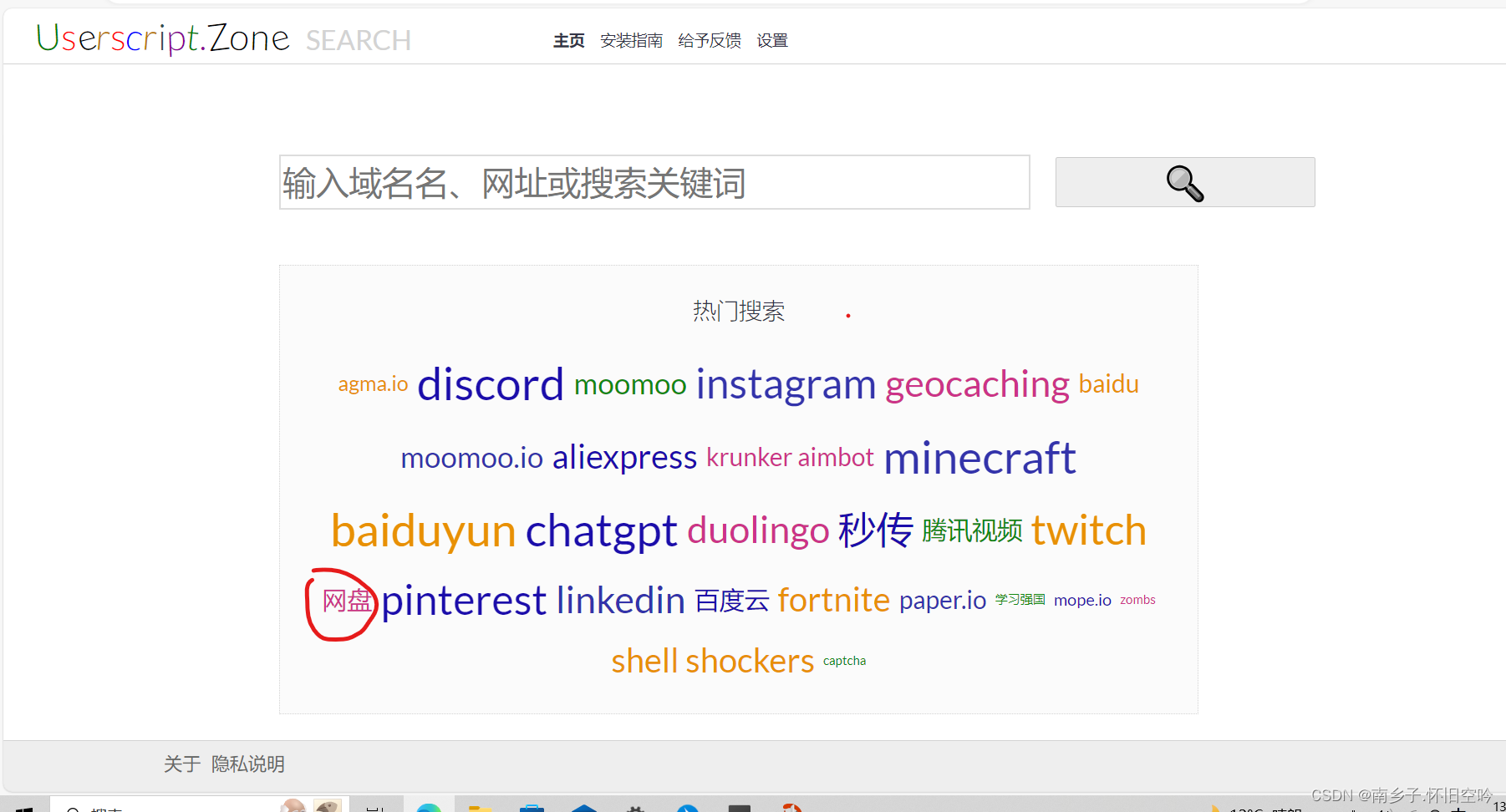
Task: Open the linkedin tag
Action: [x=621, y=601]
